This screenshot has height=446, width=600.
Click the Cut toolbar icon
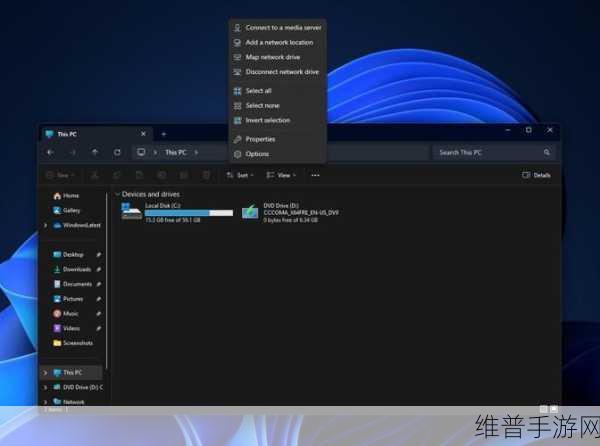point(95,175)
